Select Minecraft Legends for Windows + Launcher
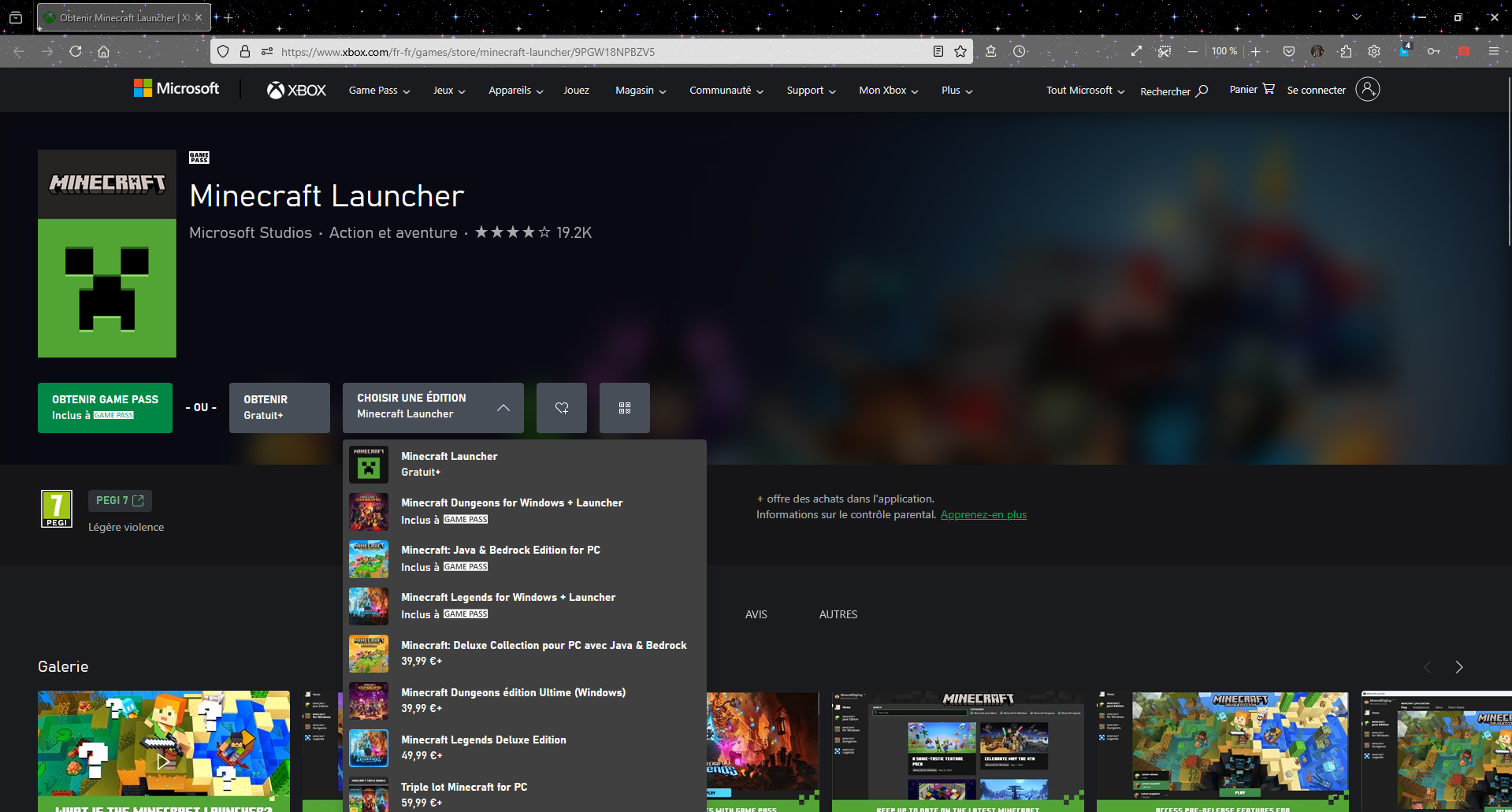Image resolution: width=1512 pixels, height=812 pixels. coord(525,606)
